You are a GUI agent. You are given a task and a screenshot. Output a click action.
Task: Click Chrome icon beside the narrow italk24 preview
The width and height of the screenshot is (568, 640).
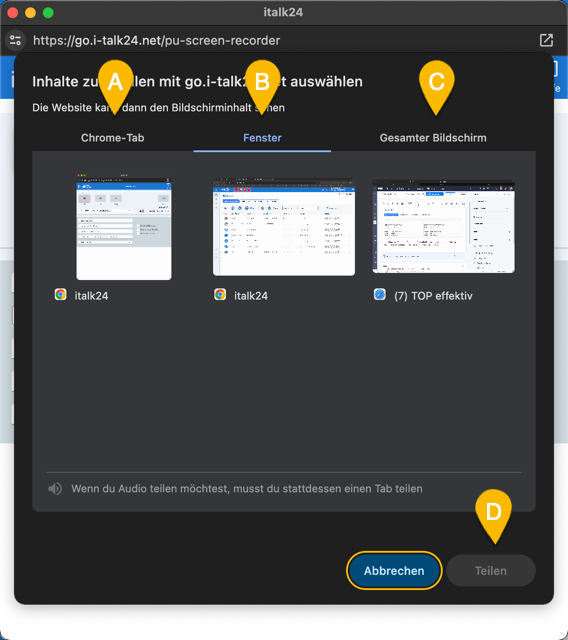click(60, 295)
